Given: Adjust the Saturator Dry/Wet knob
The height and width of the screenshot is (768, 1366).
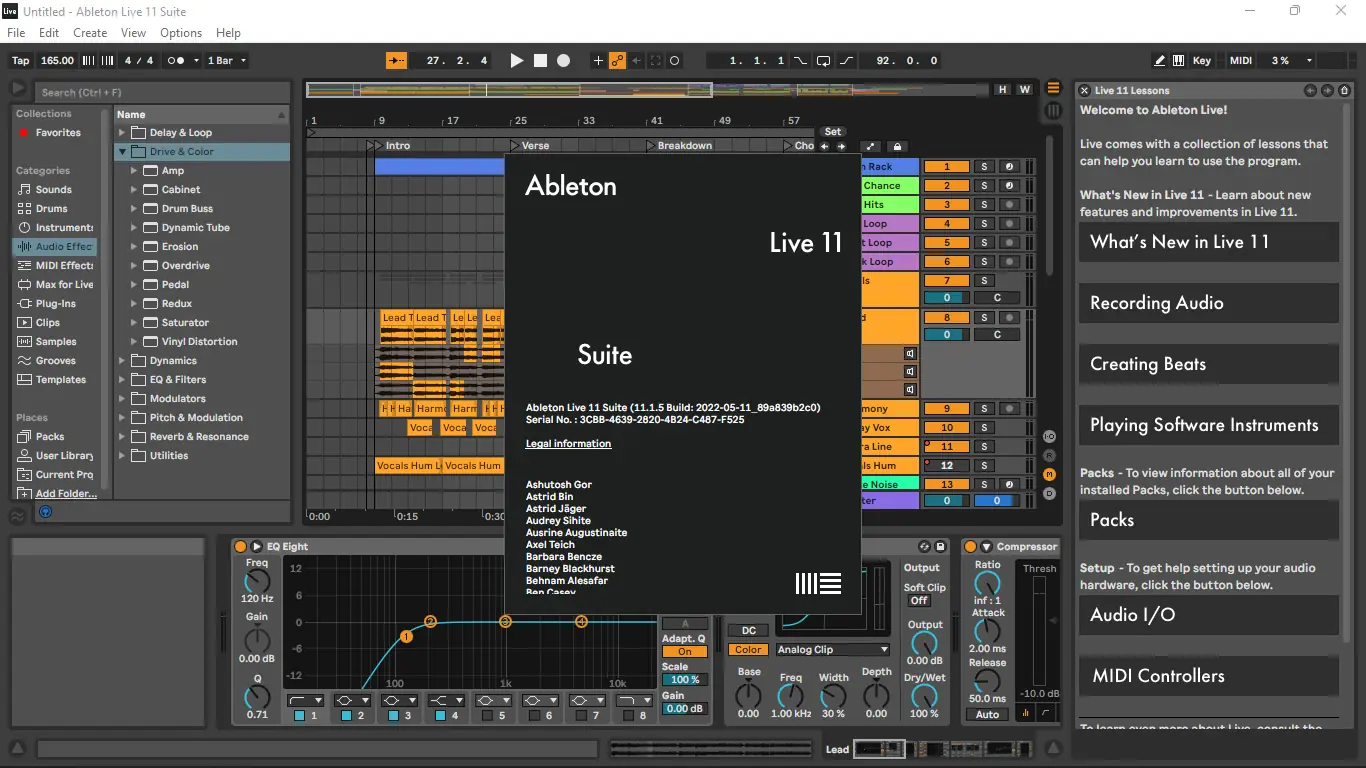Looking at the screenshot, I should (x=925, y=697).
